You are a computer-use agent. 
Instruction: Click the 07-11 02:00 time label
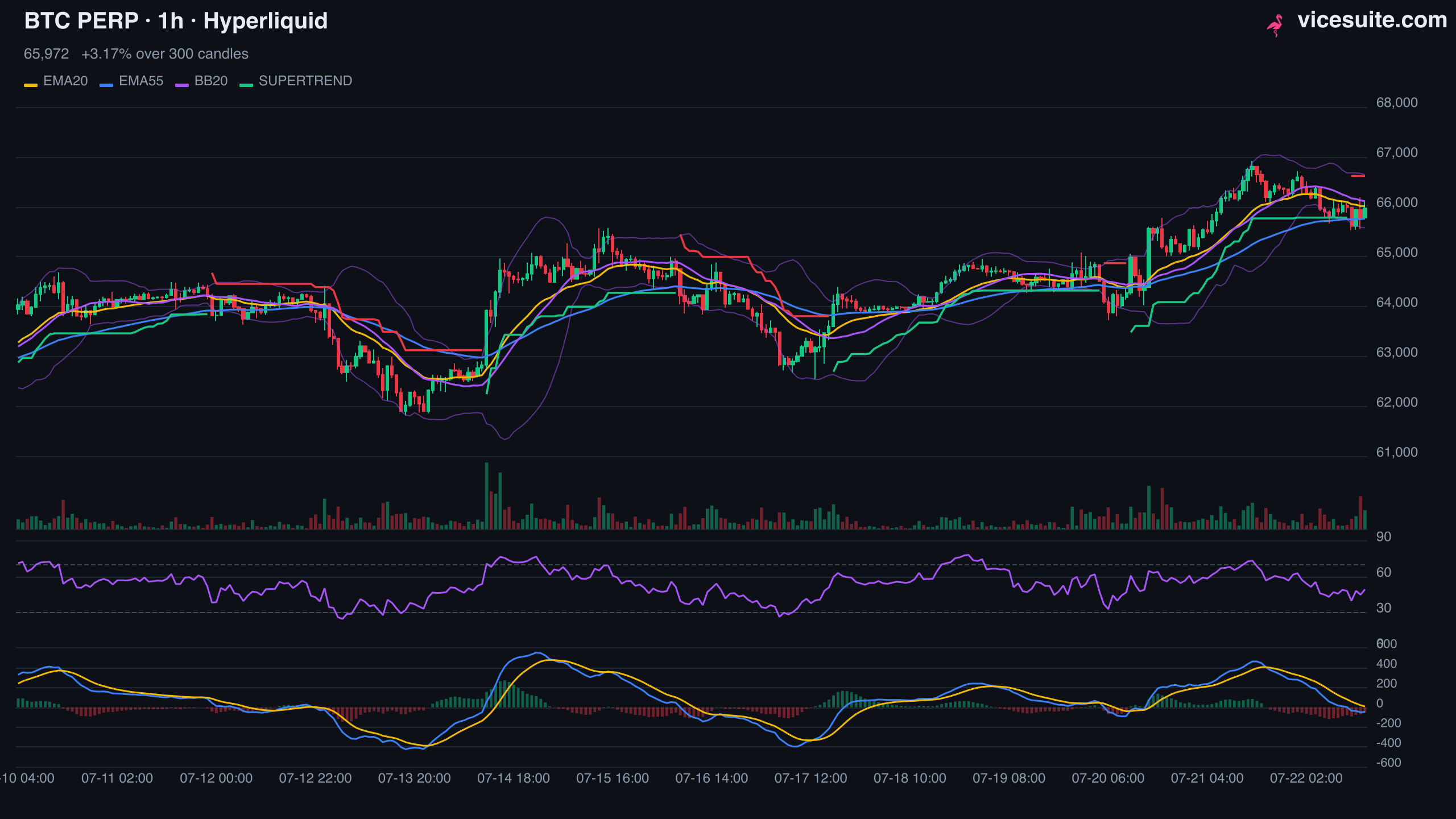tap(117, 778)
